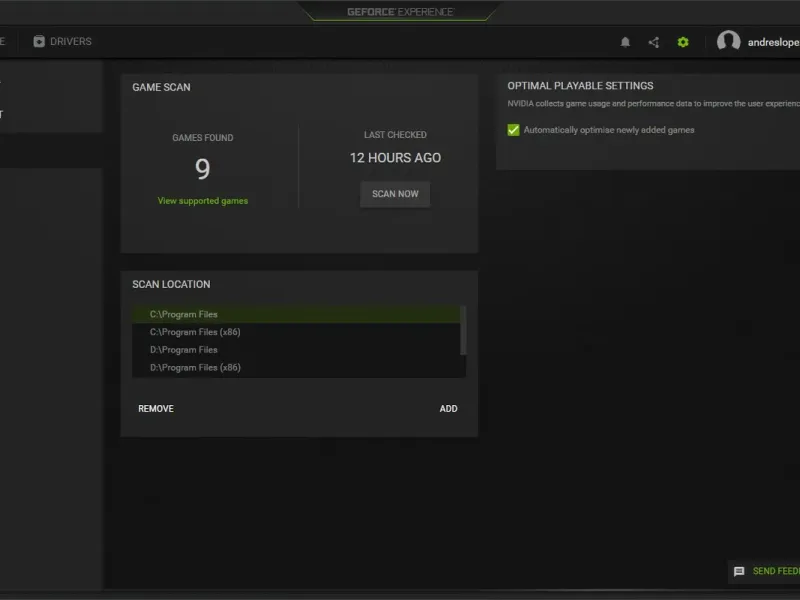The width and height of the screenshot is (800, 600).
Task: Select the C:\Program Files (x86) scan location
Action: (x=296, y=332)
